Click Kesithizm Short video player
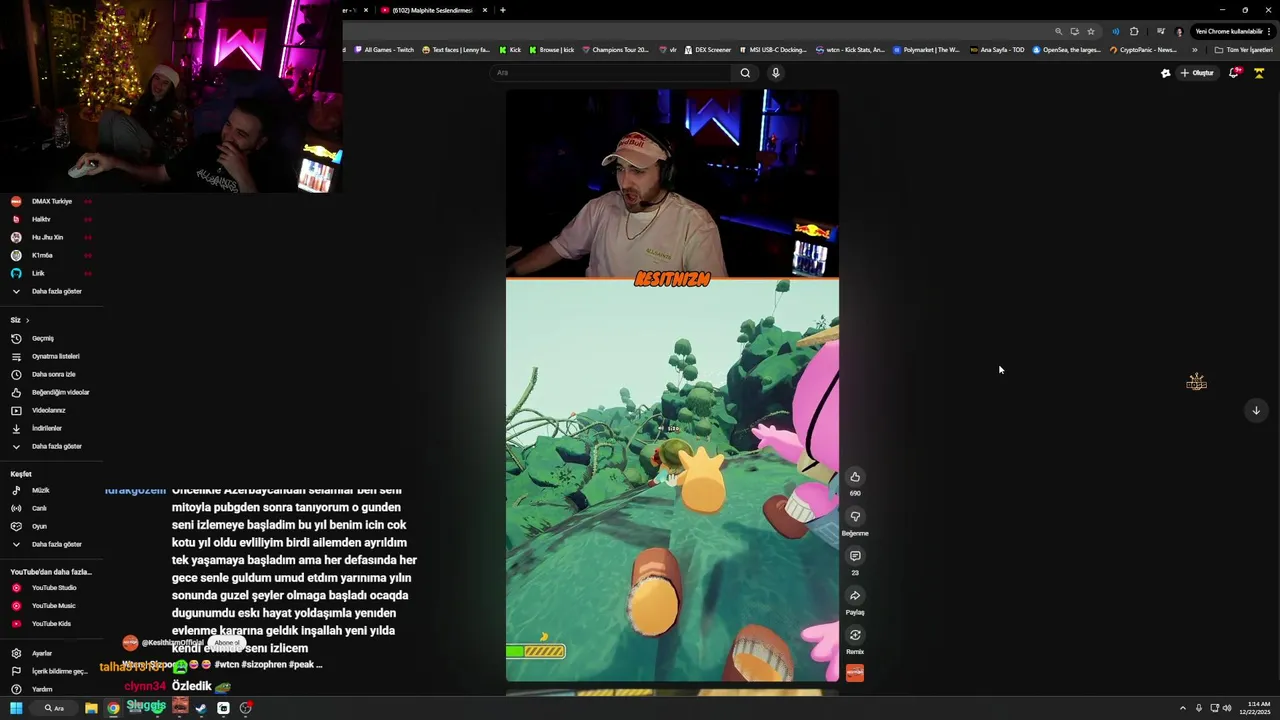Viewport: 1280px width, 720px height. (x=672, y=385)
